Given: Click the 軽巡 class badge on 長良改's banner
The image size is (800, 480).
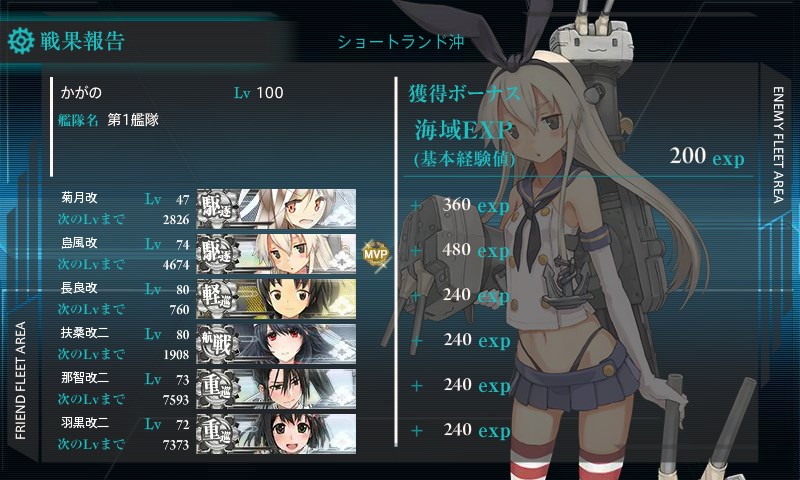Looking at the screenshot, I should pyautogui.click(x=218, y=298).
